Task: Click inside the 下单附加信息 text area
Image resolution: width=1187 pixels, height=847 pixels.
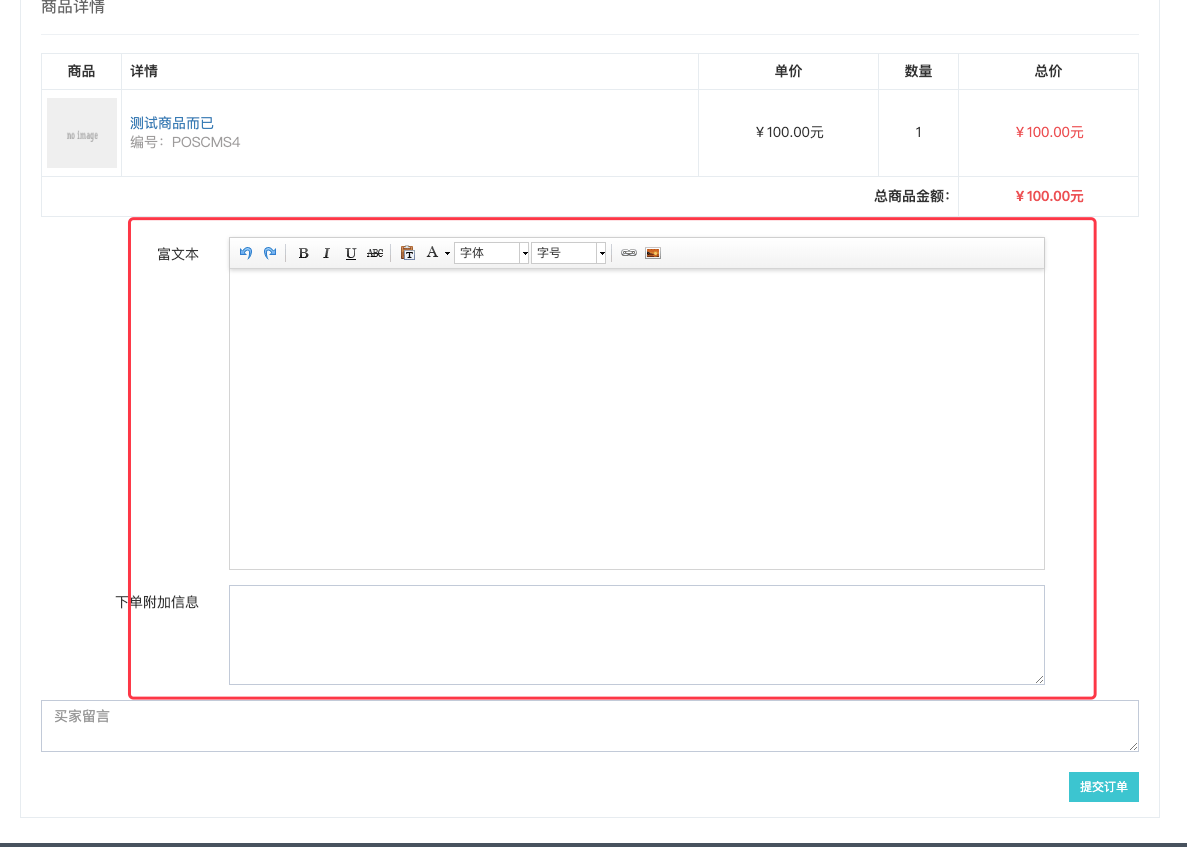Action: (x=637, y=635)
